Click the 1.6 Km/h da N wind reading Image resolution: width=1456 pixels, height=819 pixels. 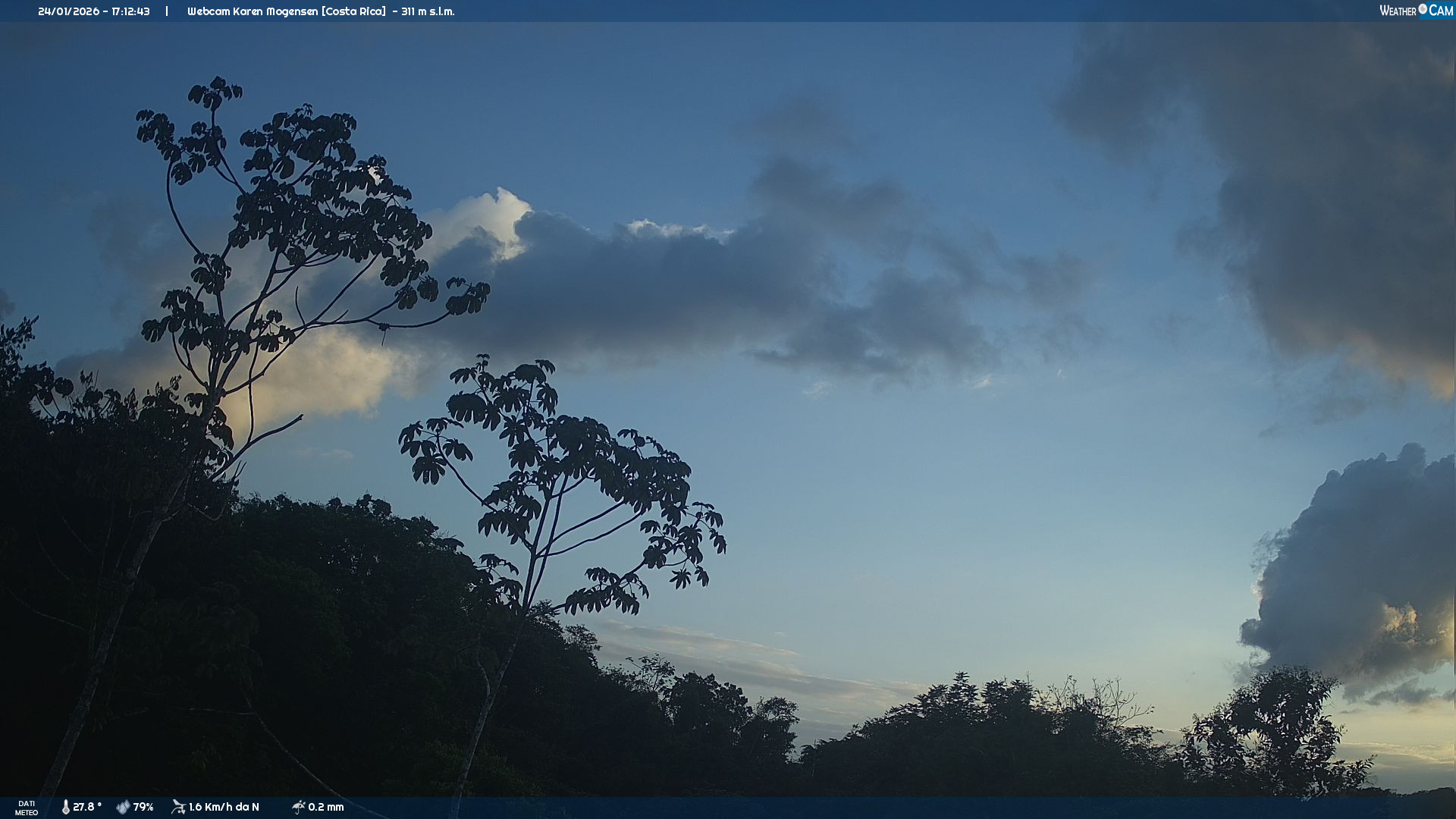click(x=224, y=807)
